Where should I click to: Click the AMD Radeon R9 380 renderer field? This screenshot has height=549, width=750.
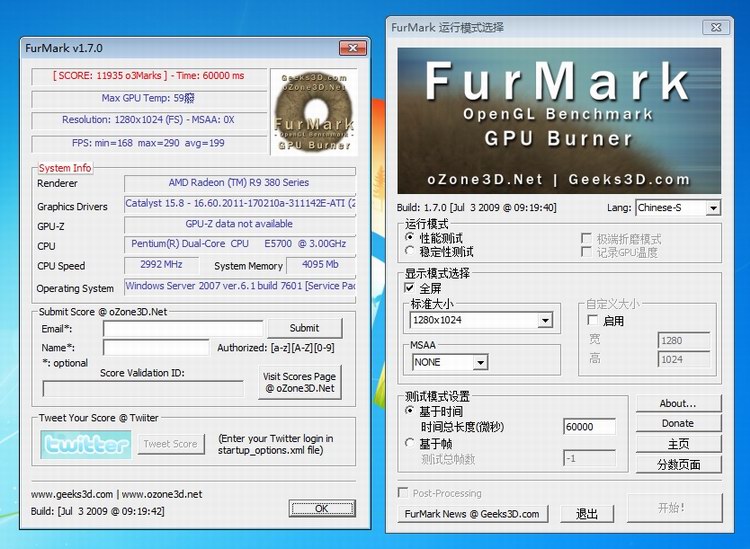tap(239, 183)
